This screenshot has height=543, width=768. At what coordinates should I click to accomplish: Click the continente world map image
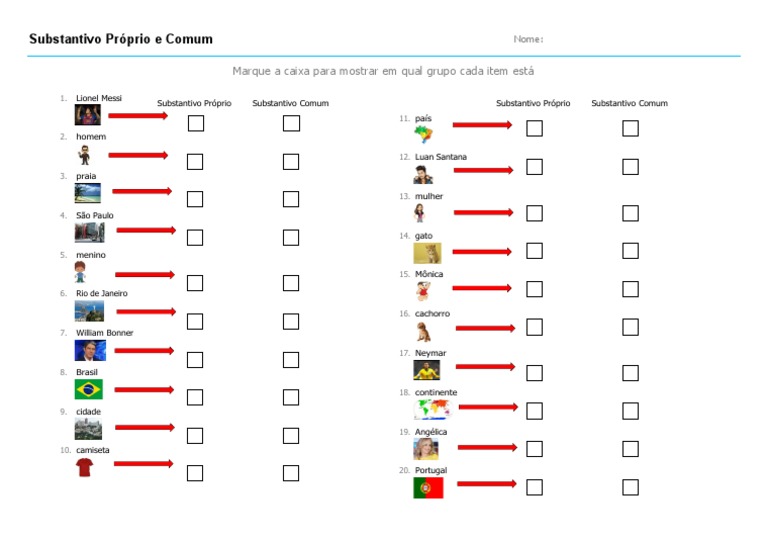point(432,410)
